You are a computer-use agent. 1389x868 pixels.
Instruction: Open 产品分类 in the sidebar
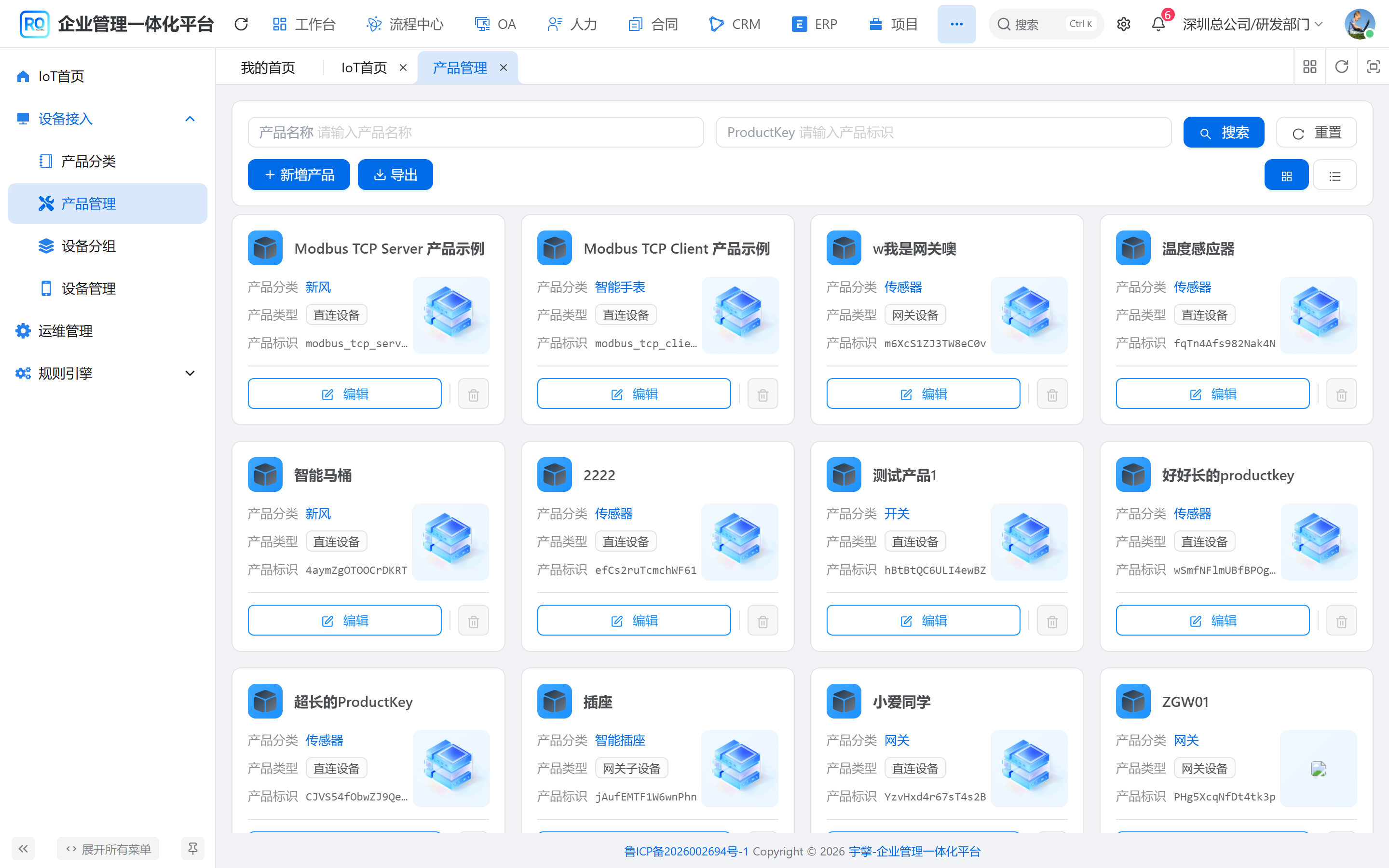tap(108, 162)
